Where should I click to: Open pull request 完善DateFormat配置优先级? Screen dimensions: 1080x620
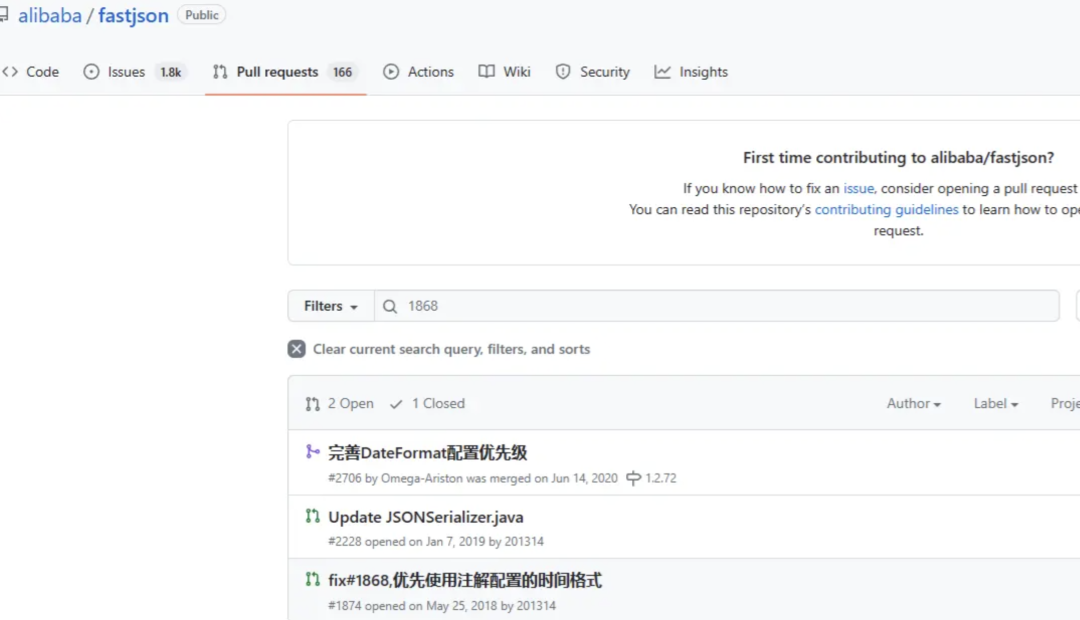(427, 453)
